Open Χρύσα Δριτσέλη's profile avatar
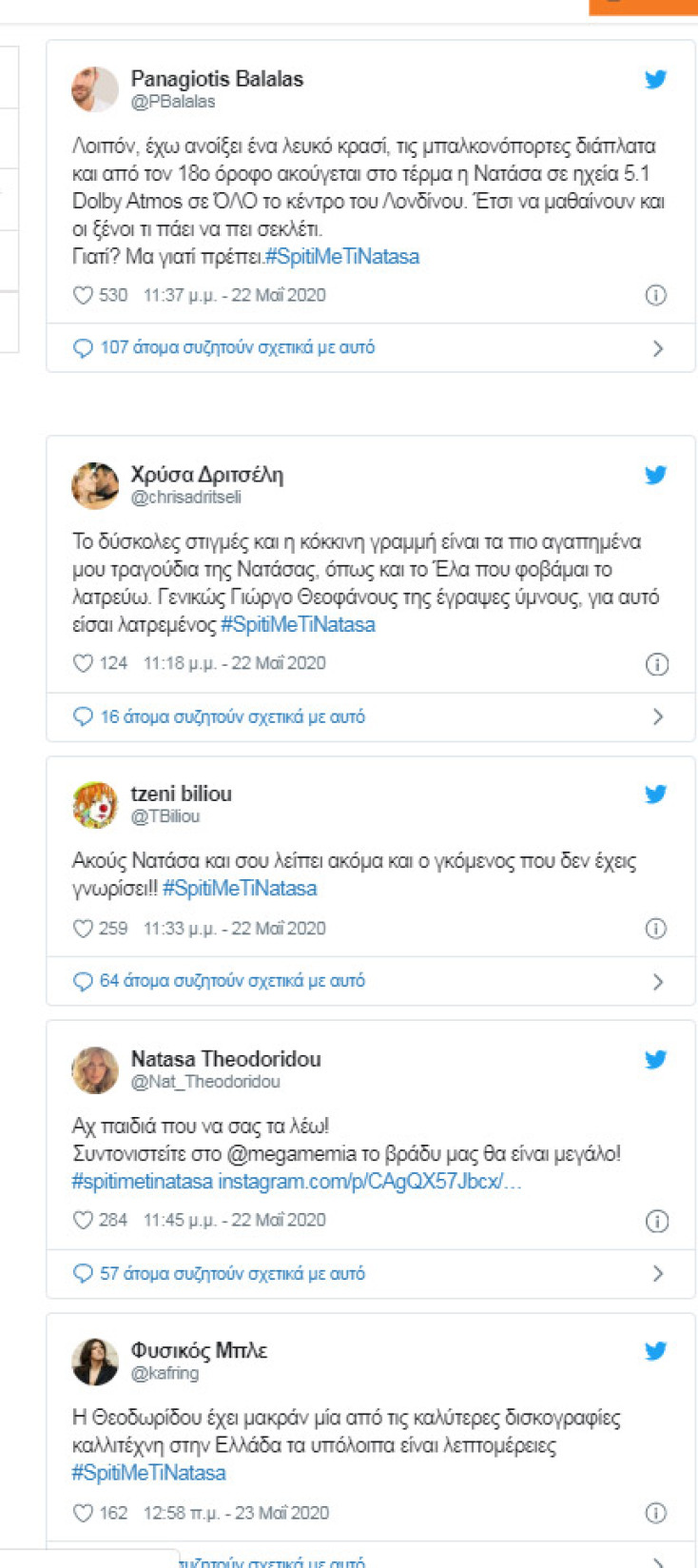Viewport: 698px width, 1568px height. coord(95,485)
